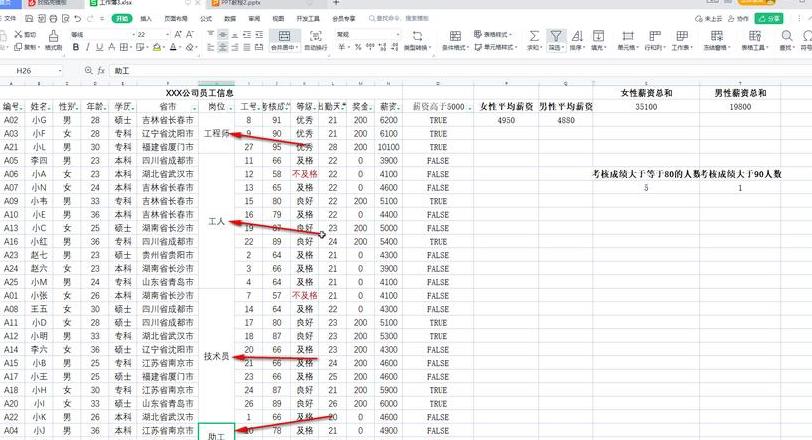Screen dimensions: 812x440
Task: Open the Name Box H26 dropdown
Action: tap(60, 70)
